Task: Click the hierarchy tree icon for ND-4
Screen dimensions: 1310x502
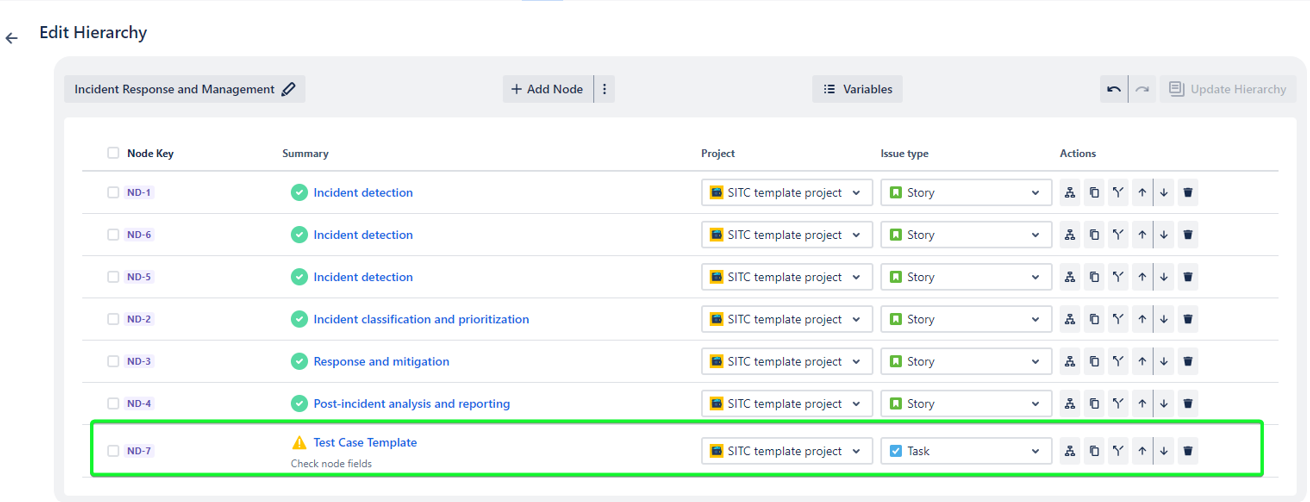Action: 1070,404
